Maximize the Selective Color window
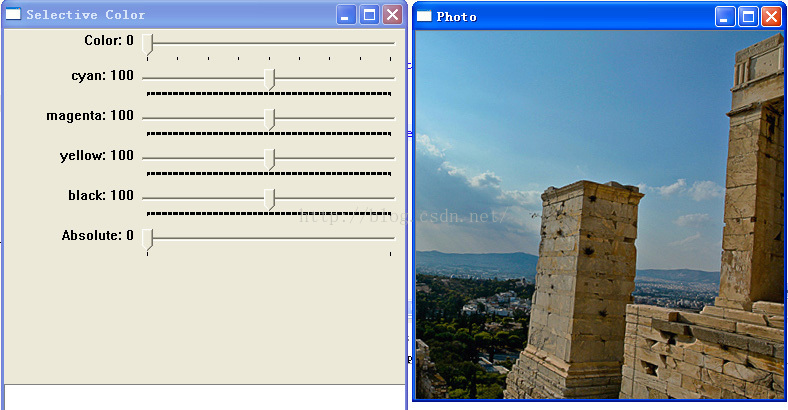 pos(369,15)
